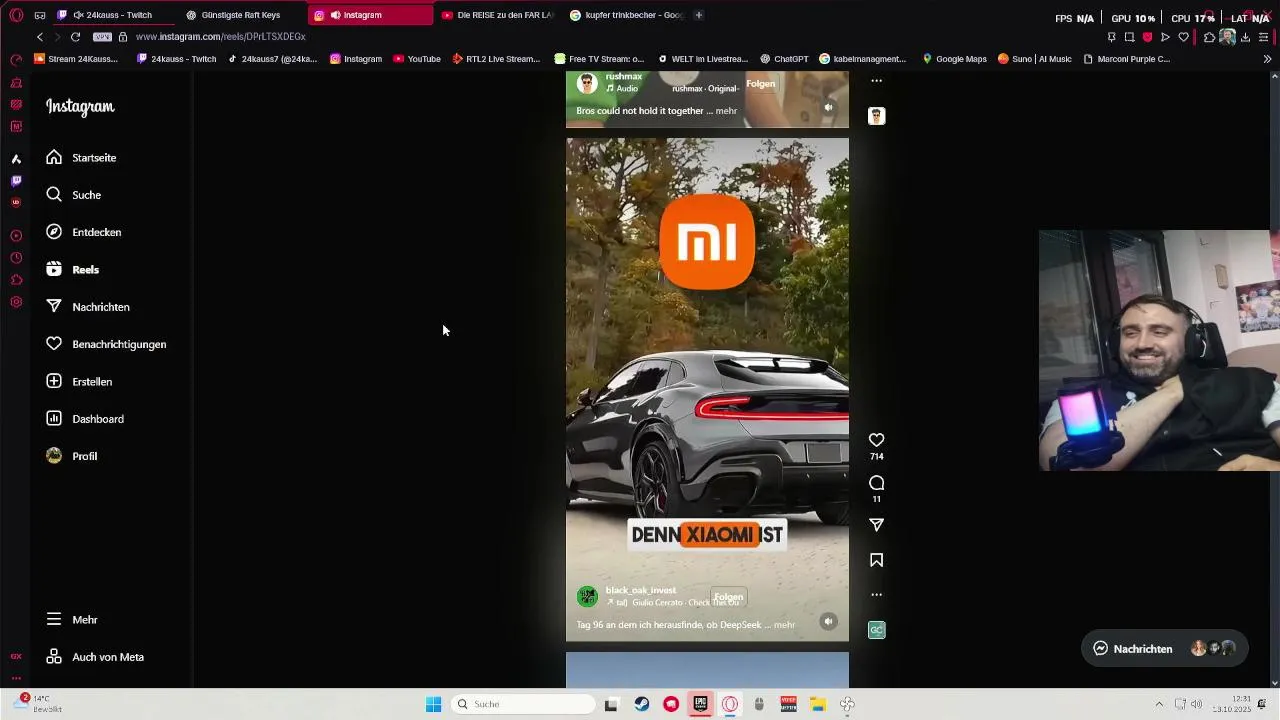Click Erstellen to create a post
Screen dimensions: 1280x720
click(x=79, y=382)
